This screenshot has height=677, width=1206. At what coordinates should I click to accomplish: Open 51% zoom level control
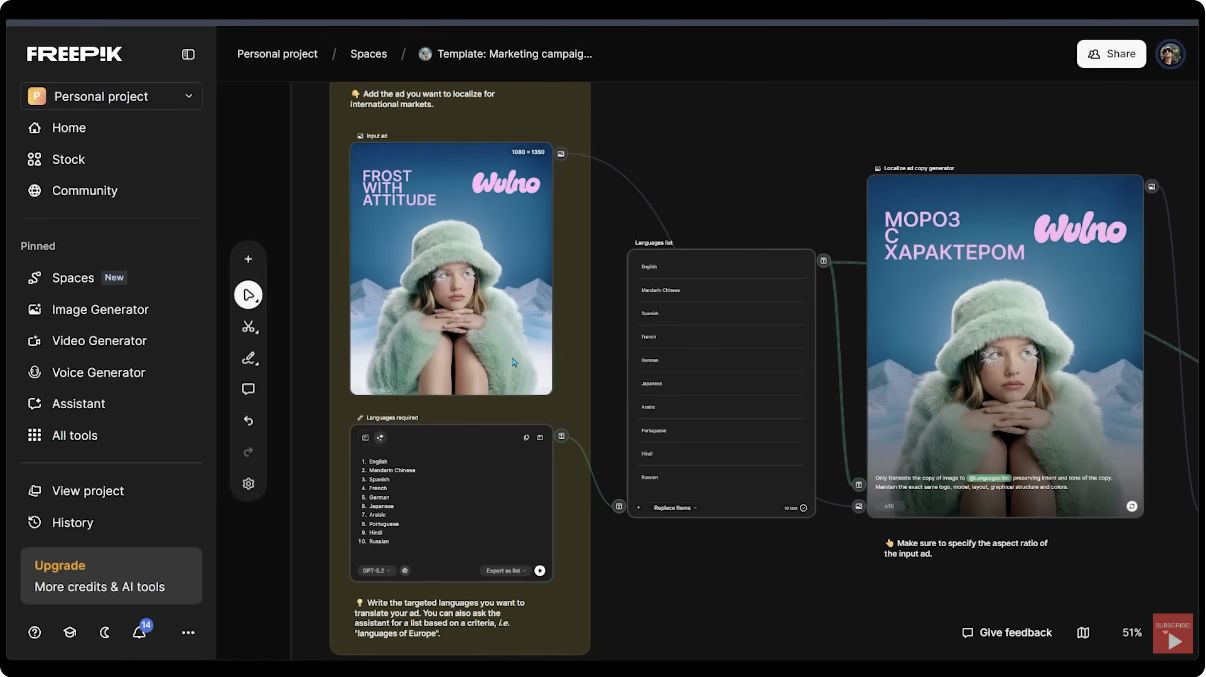coord(1132,633)
